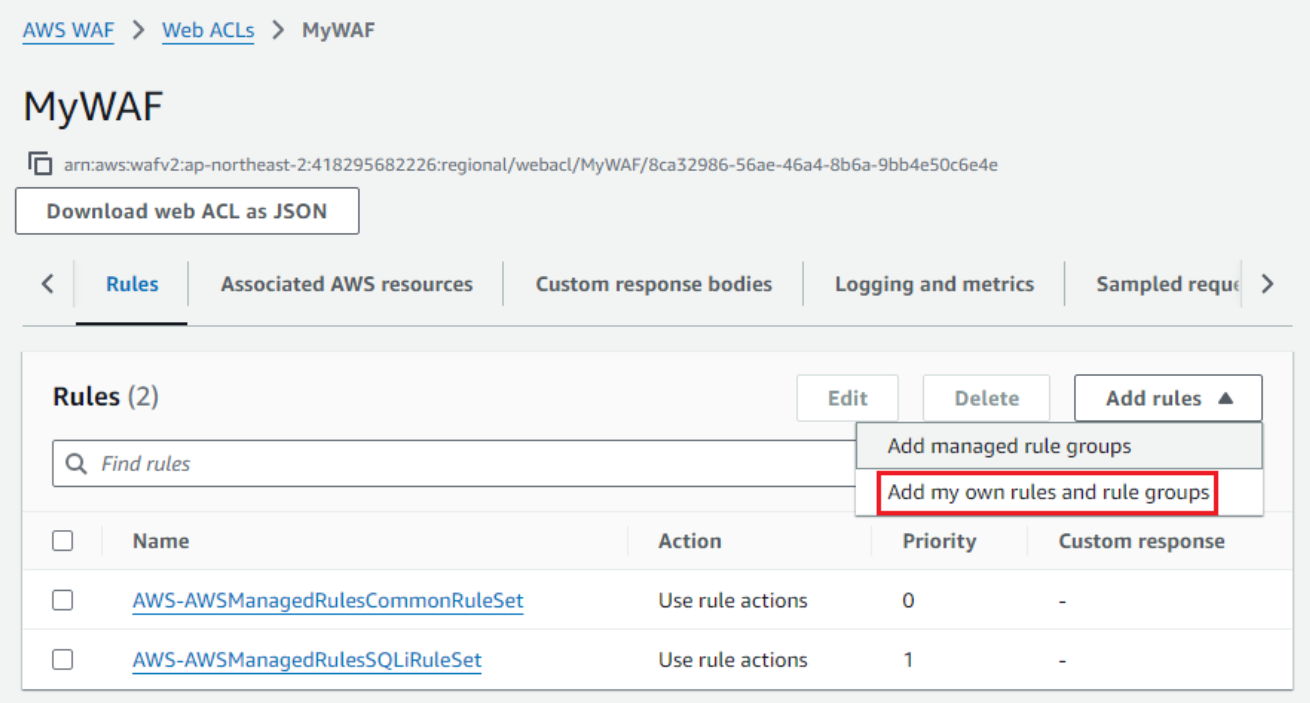Click the MyWAF page heading
This screenshot has height=703, width=1310.
point(93,107)
